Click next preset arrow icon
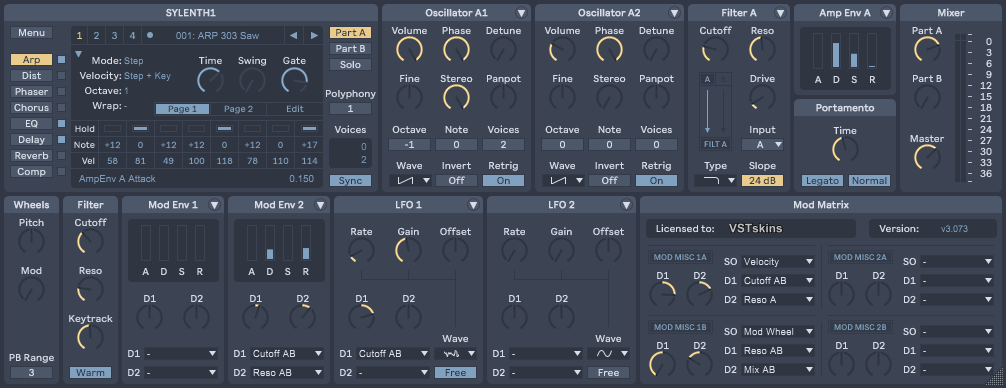Viewport: 1006px width, 388px height. point(314,36)
